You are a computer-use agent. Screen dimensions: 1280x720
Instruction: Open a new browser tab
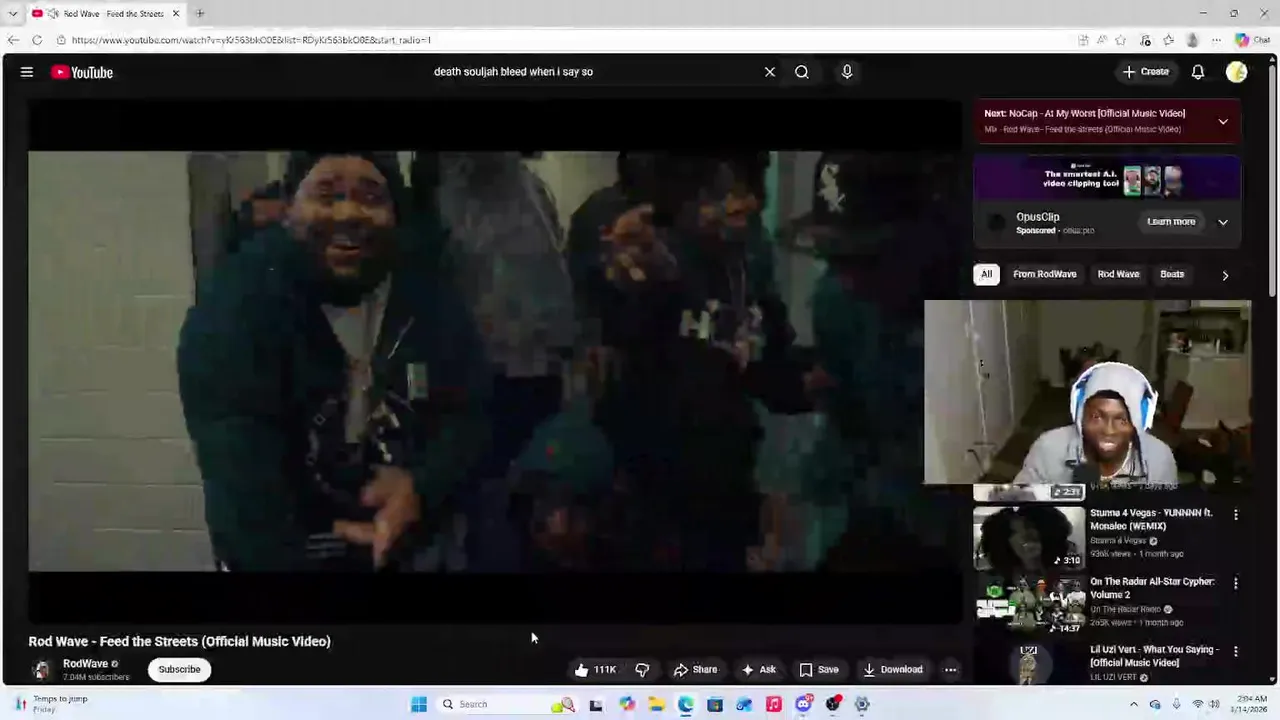[x=200, y=13]
